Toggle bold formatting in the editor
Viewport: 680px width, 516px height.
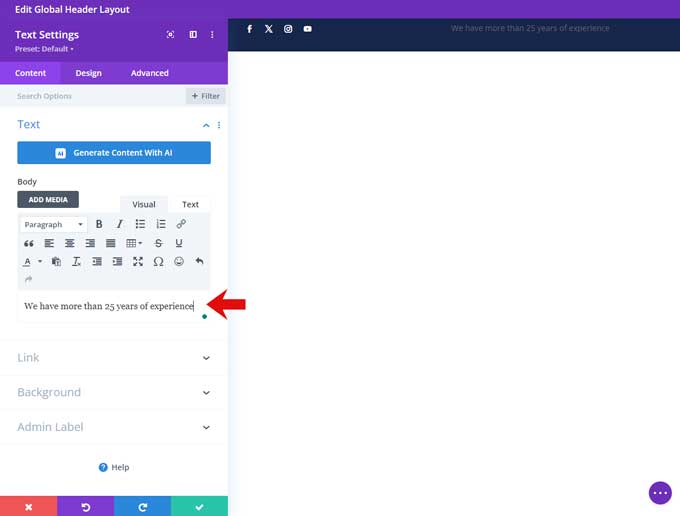pos(99,224)
